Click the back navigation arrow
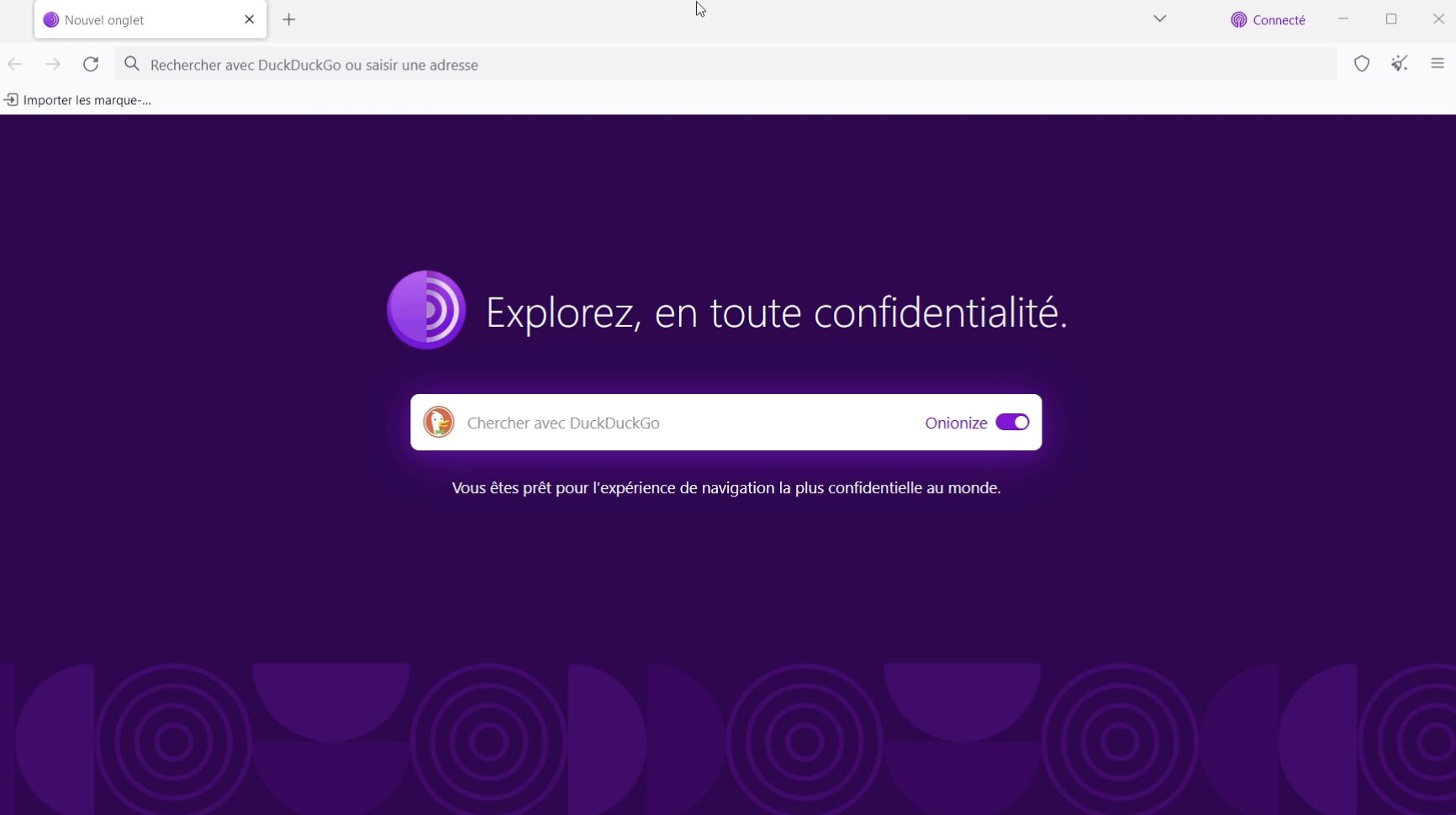Screen dimensions: 1456x815 [x=15, y=65]
